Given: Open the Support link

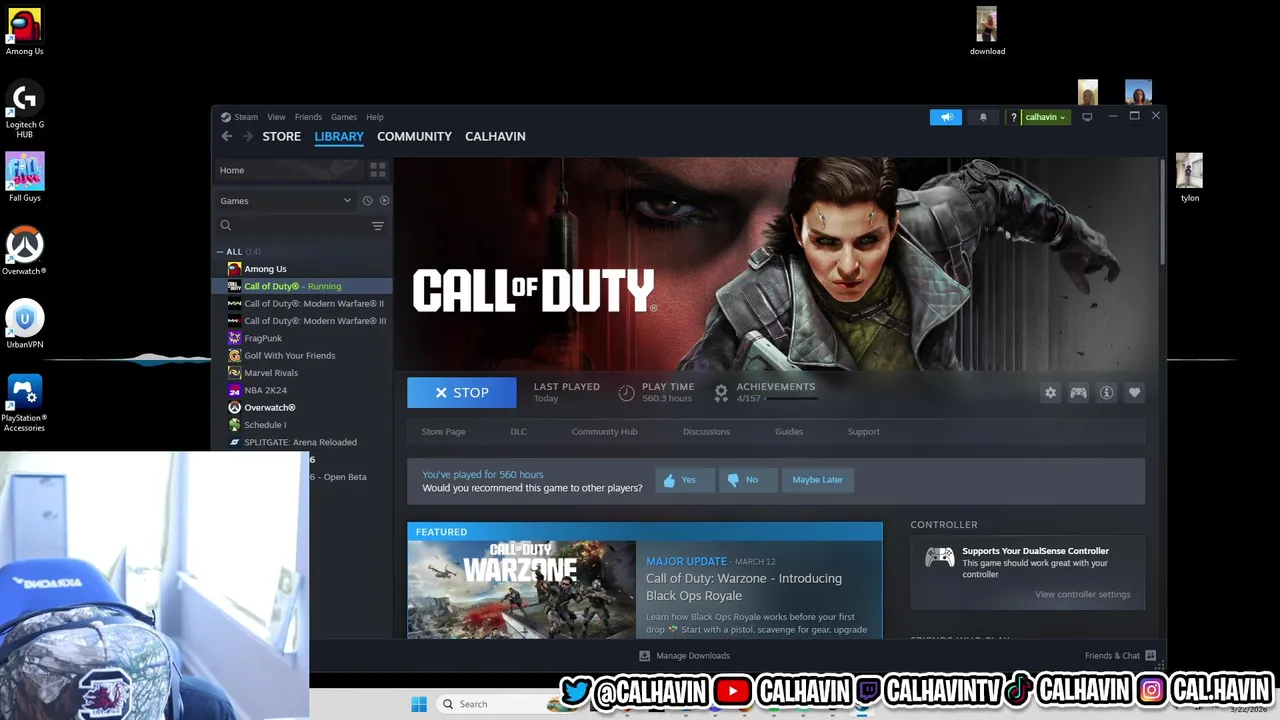Looking at the screenshot, I should (x=864, y=431).
